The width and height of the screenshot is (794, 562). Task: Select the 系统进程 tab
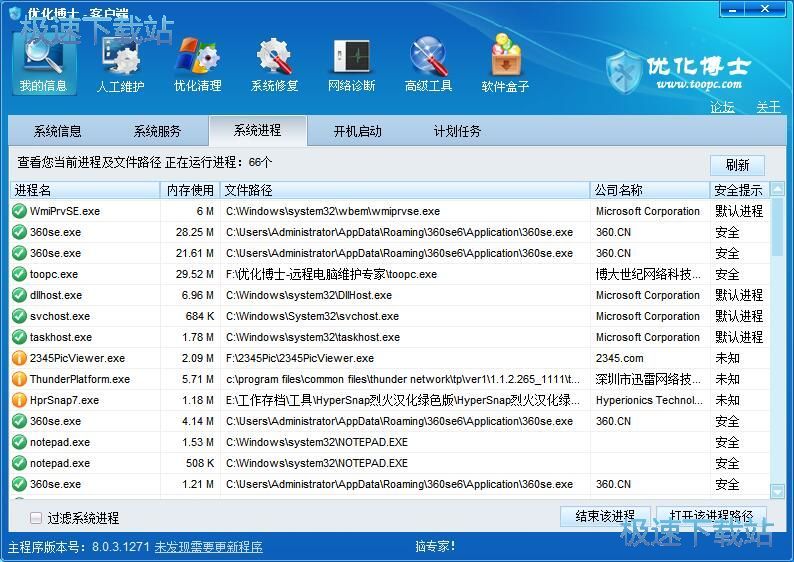pyautogui.click(x=257, y=131)
